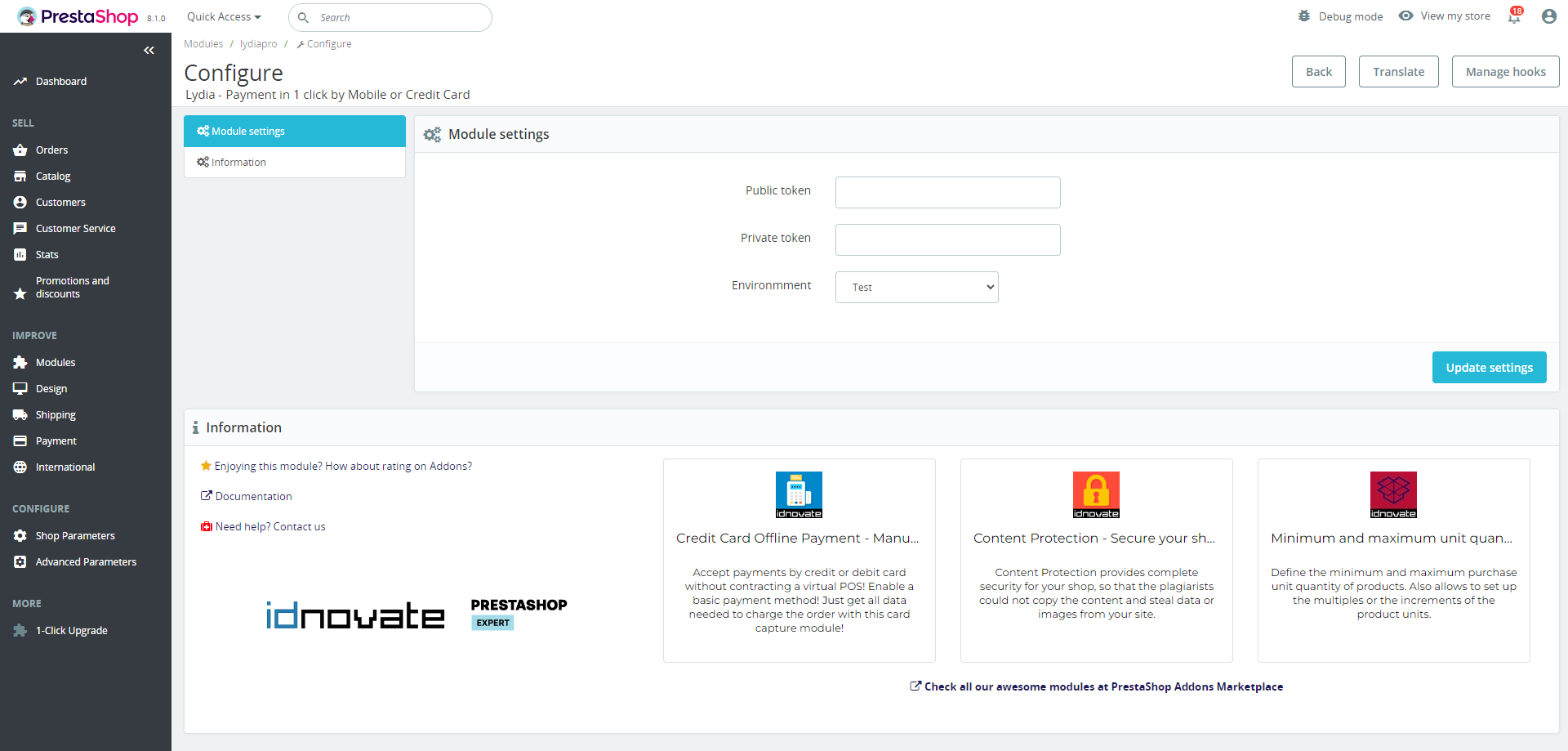Click the lydiapro breadcrumb link
The image size is (1568, 751).
click(x=259, y=44)
